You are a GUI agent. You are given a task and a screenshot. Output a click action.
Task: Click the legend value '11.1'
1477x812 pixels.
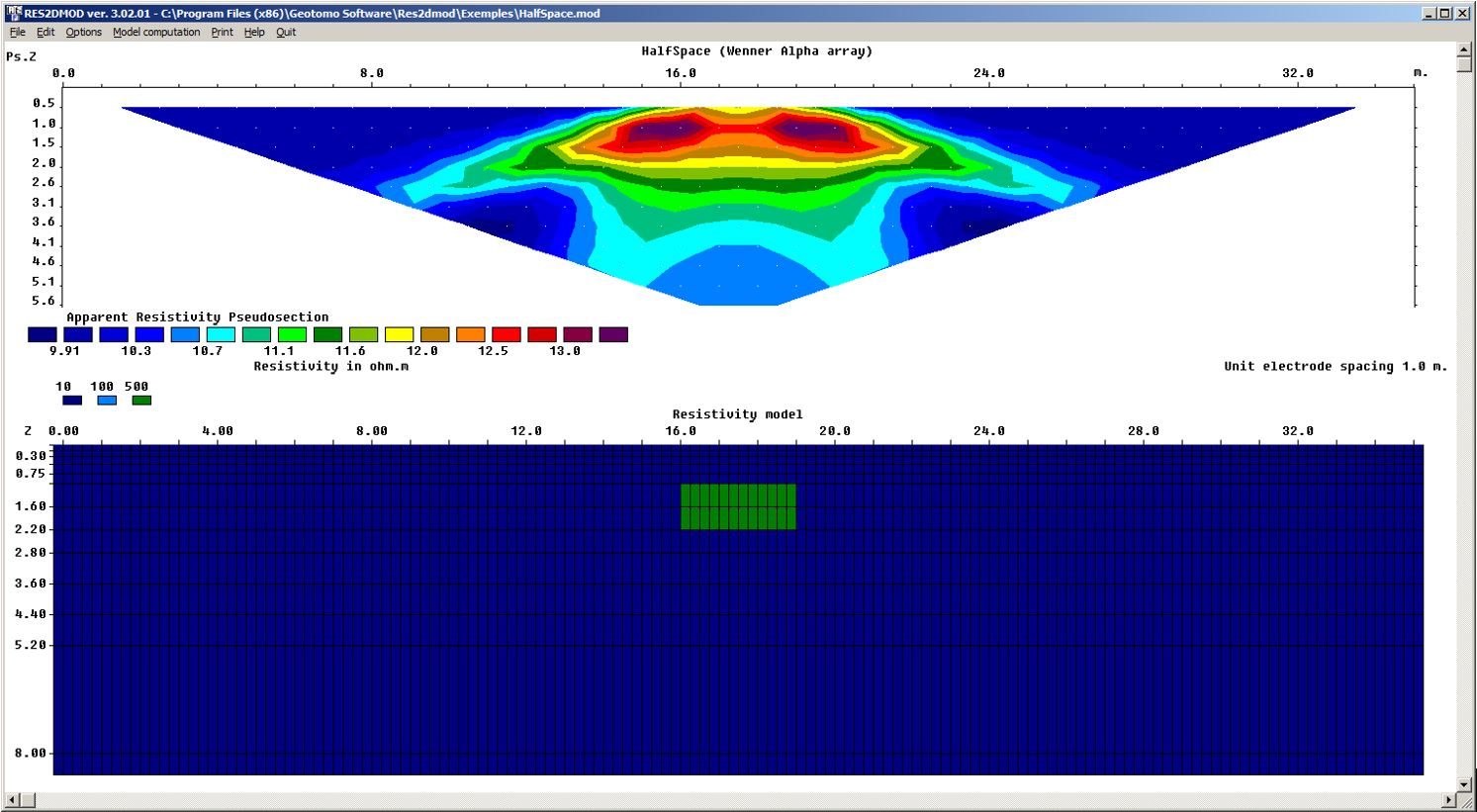pos(279,351)
